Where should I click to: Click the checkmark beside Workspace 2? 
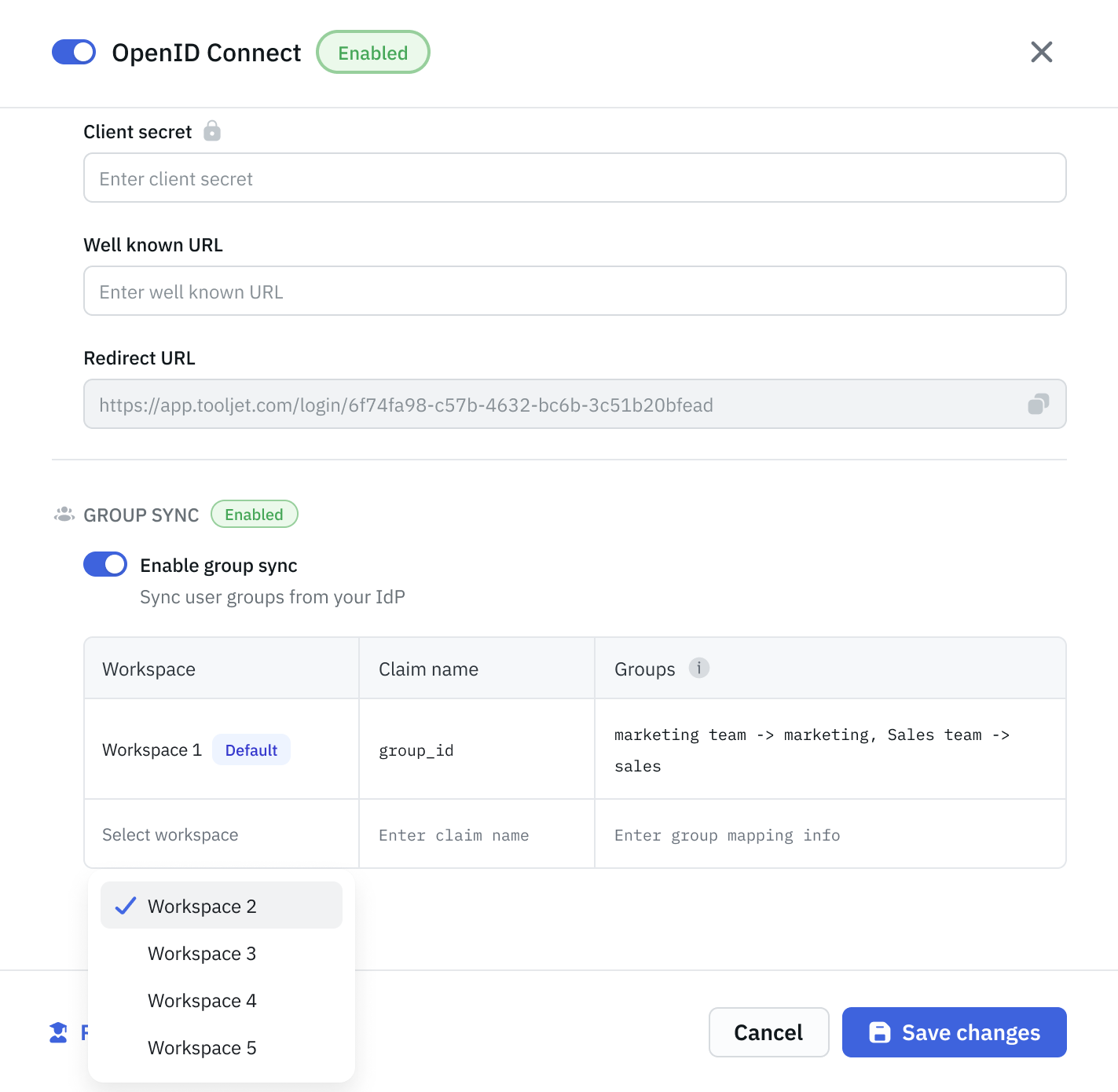point(125,905)
